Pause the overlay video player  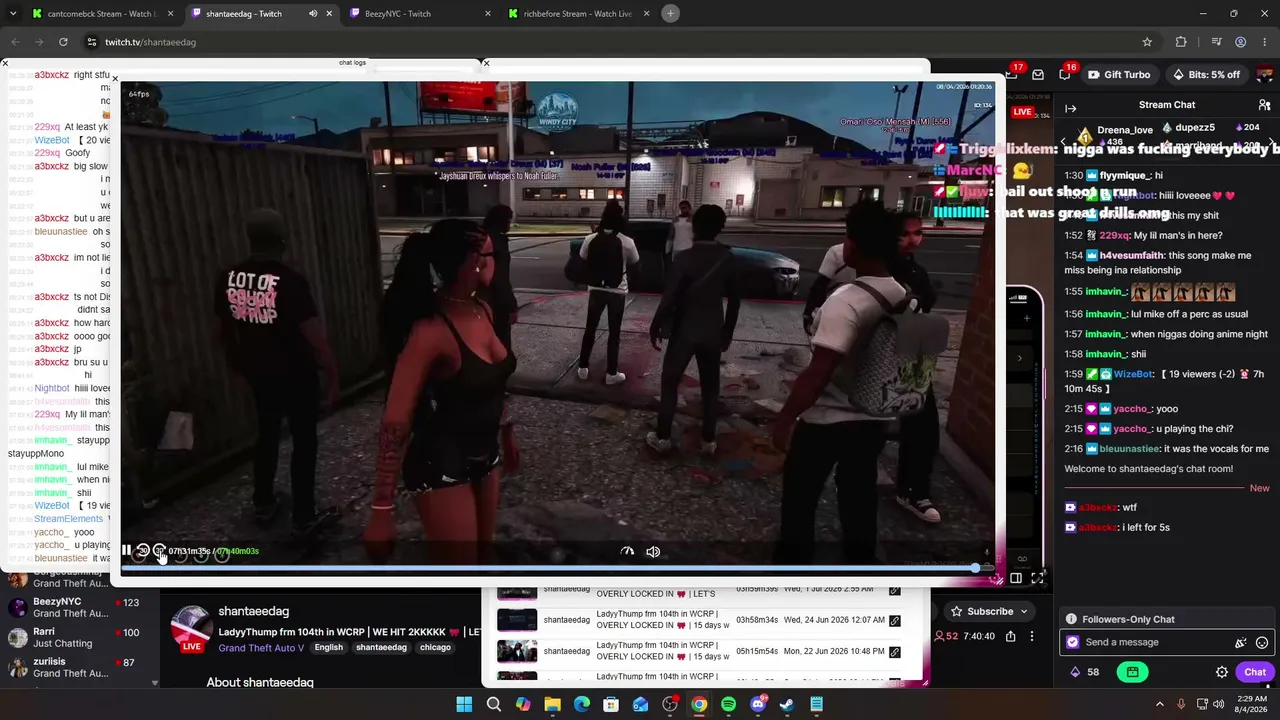127,551
